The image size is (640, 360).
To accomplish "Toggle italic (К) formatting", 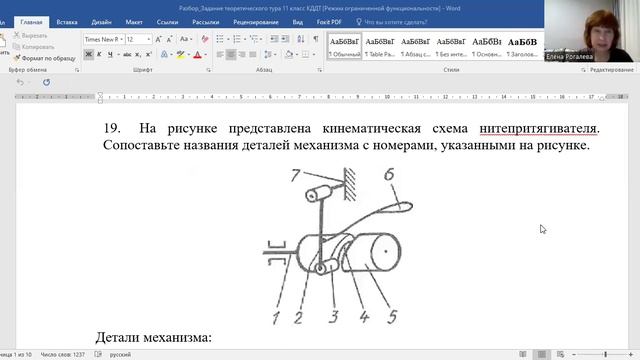I will (99, 54).
